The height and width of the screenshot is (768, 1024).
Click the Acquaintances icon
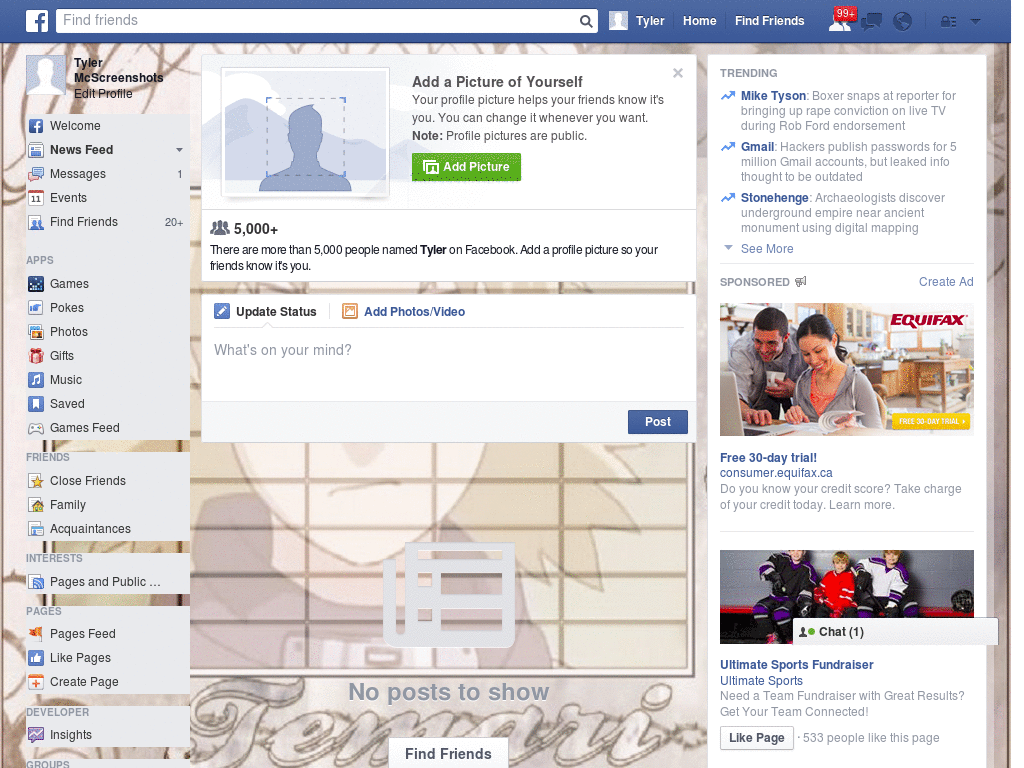point(36,529)
